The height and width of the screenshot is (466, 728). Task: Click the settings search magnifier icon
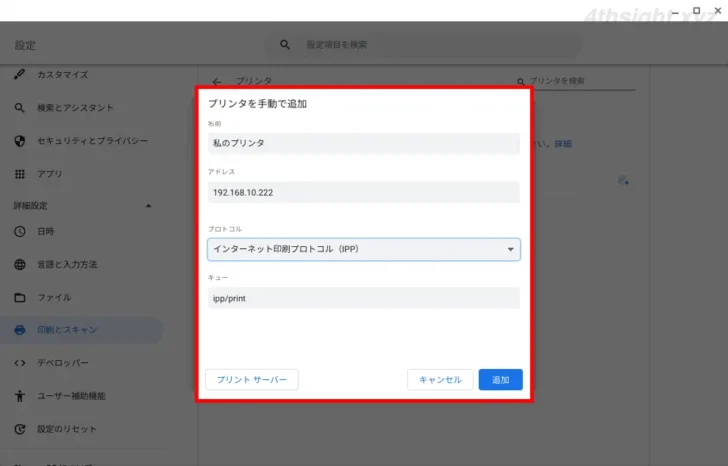pos(285,45)
